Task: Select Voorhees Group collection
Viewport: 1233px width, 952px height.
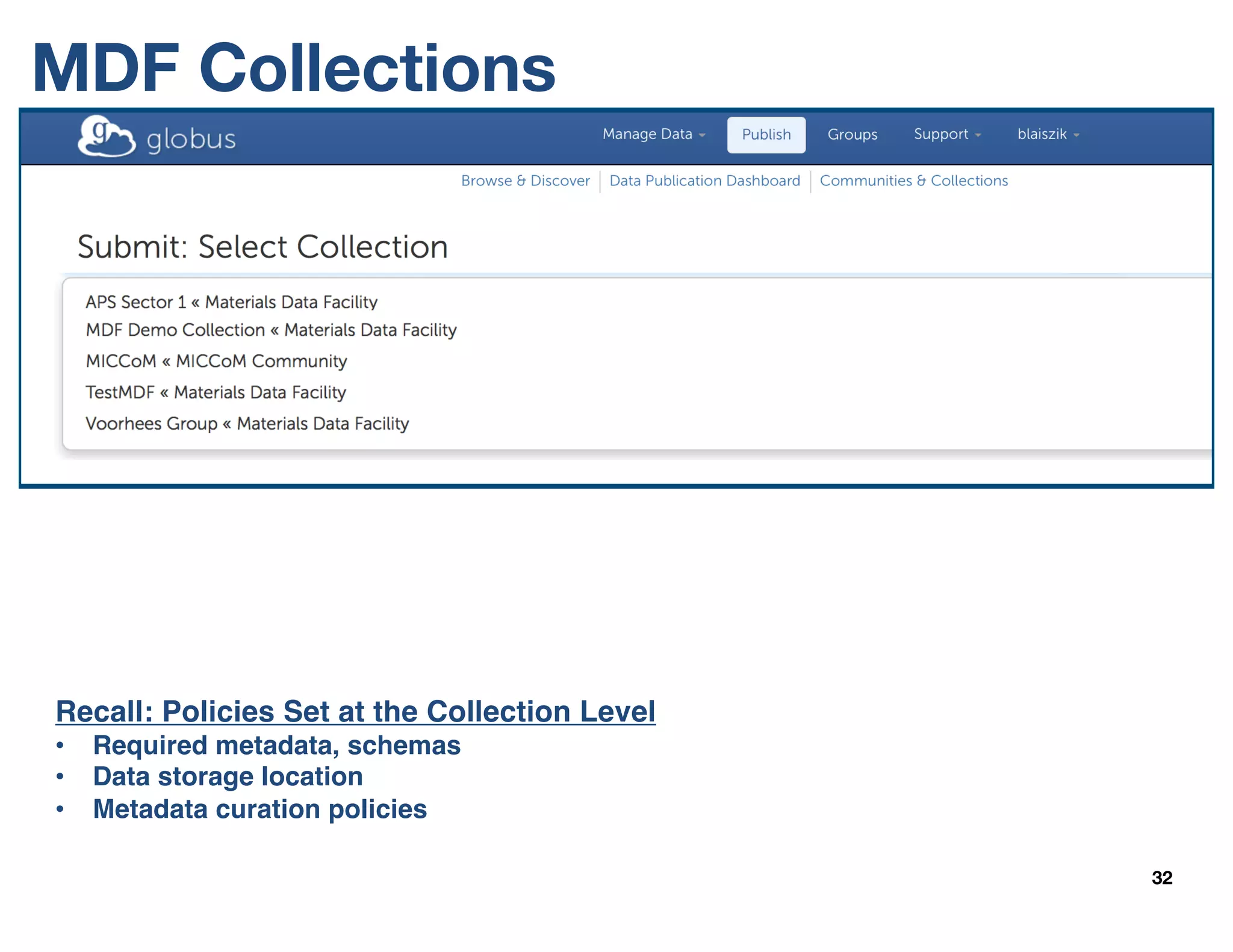Action: 247,424
